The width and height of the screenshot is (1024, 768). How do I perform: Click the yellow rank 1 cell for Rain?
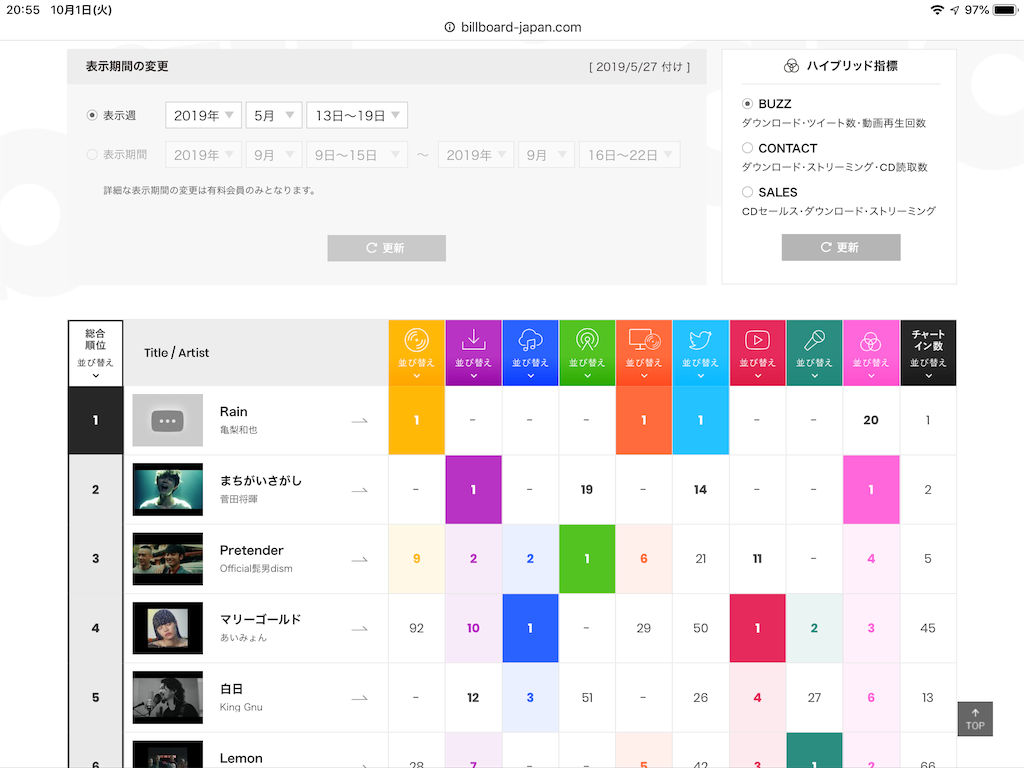pyautogui.click(x=417, y=421)
